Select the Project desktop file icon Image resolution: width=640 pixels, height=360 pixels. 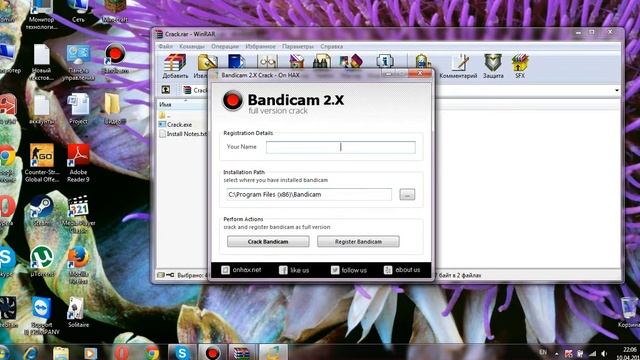pyautogui.click(x=78, y=109)
